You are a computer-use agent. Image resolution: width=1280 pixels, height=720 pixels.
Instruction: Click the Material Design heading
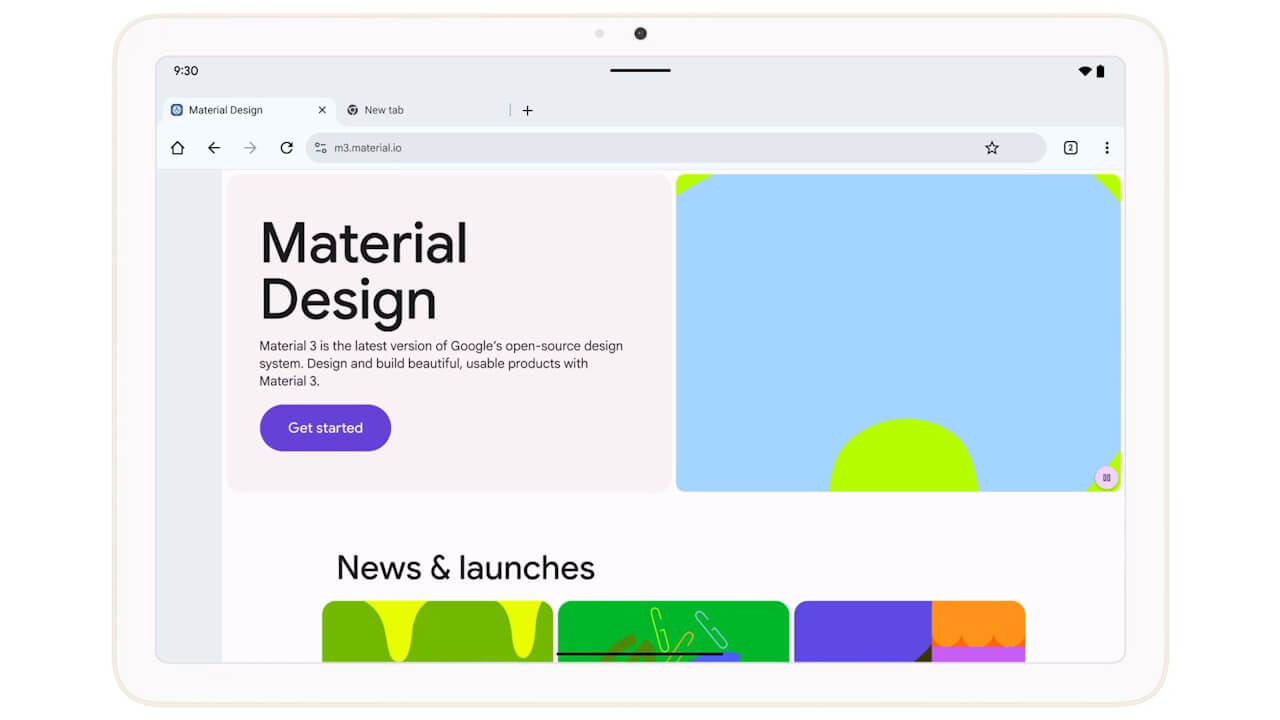[x=363, y=271]
